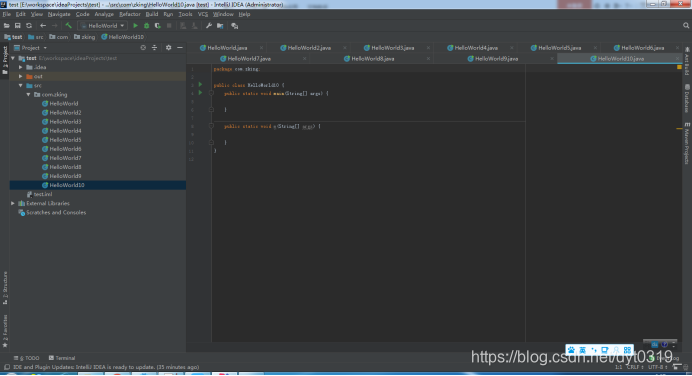Open the Terminal tool window
This screenshot has height=376, width=692.
(x=62, y=358)
